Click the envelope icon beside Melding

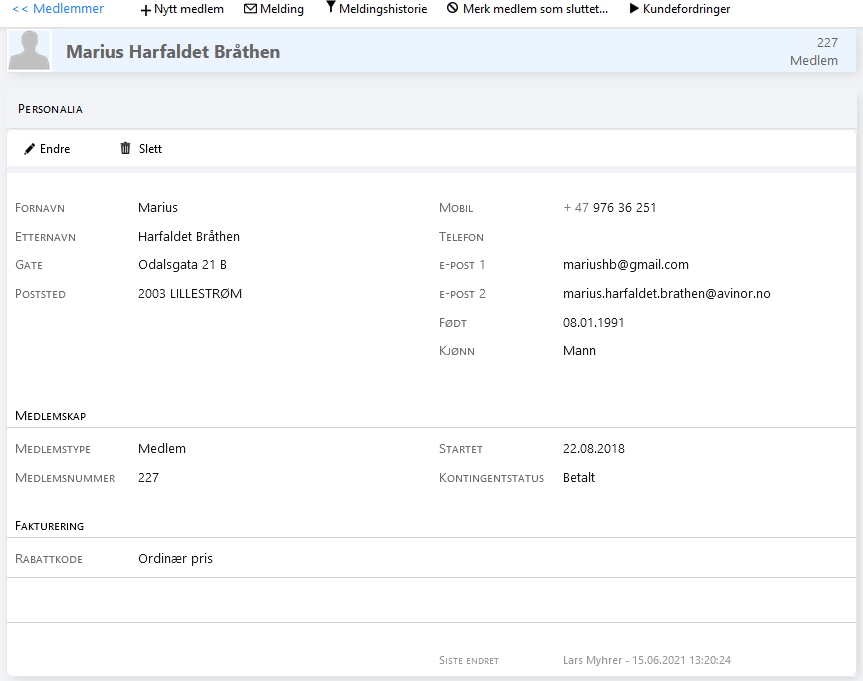coord(250,9)
